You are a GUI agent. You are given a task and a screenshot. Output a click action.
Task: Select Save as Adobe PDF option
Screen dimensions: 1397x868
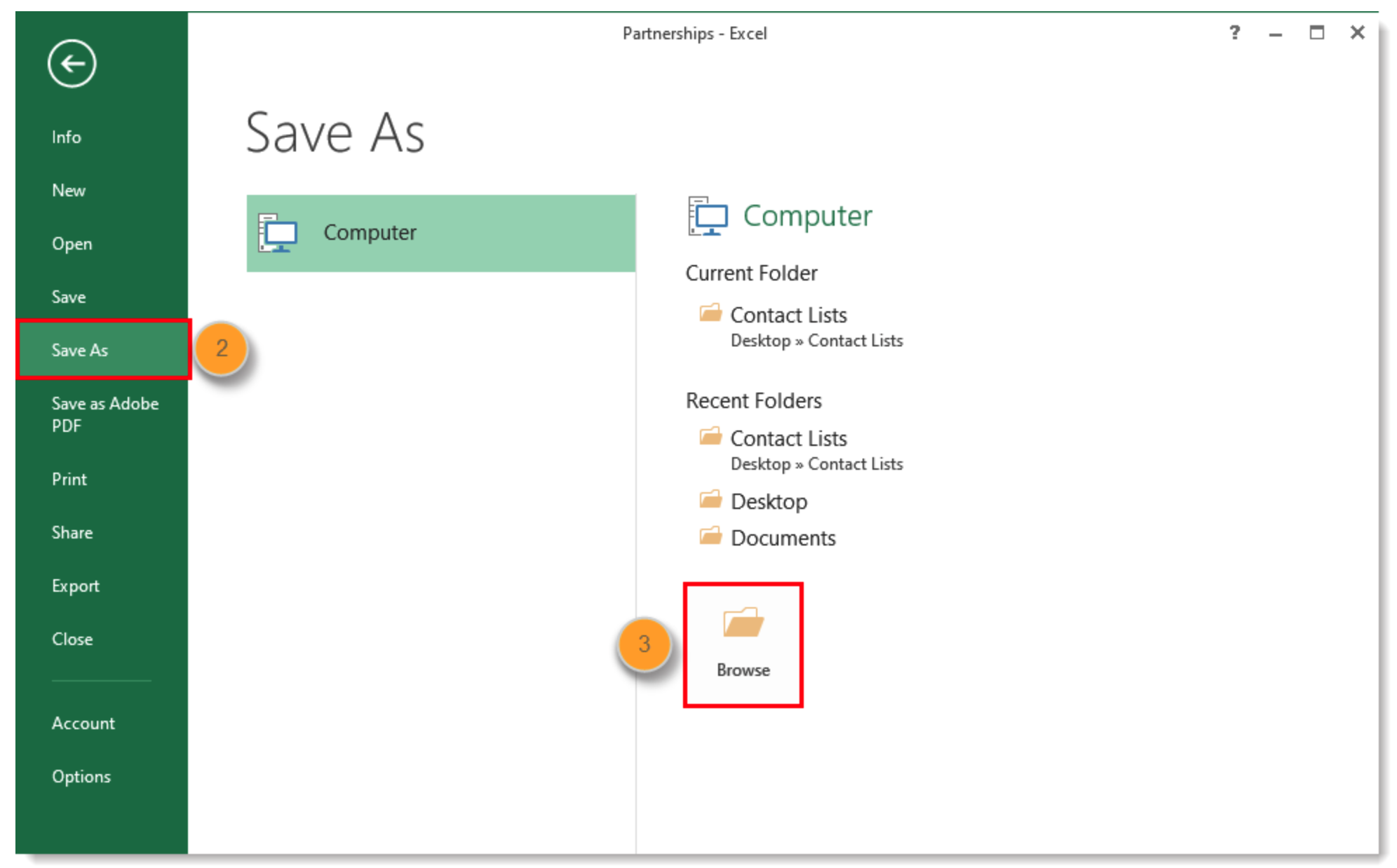click(104, 414)
